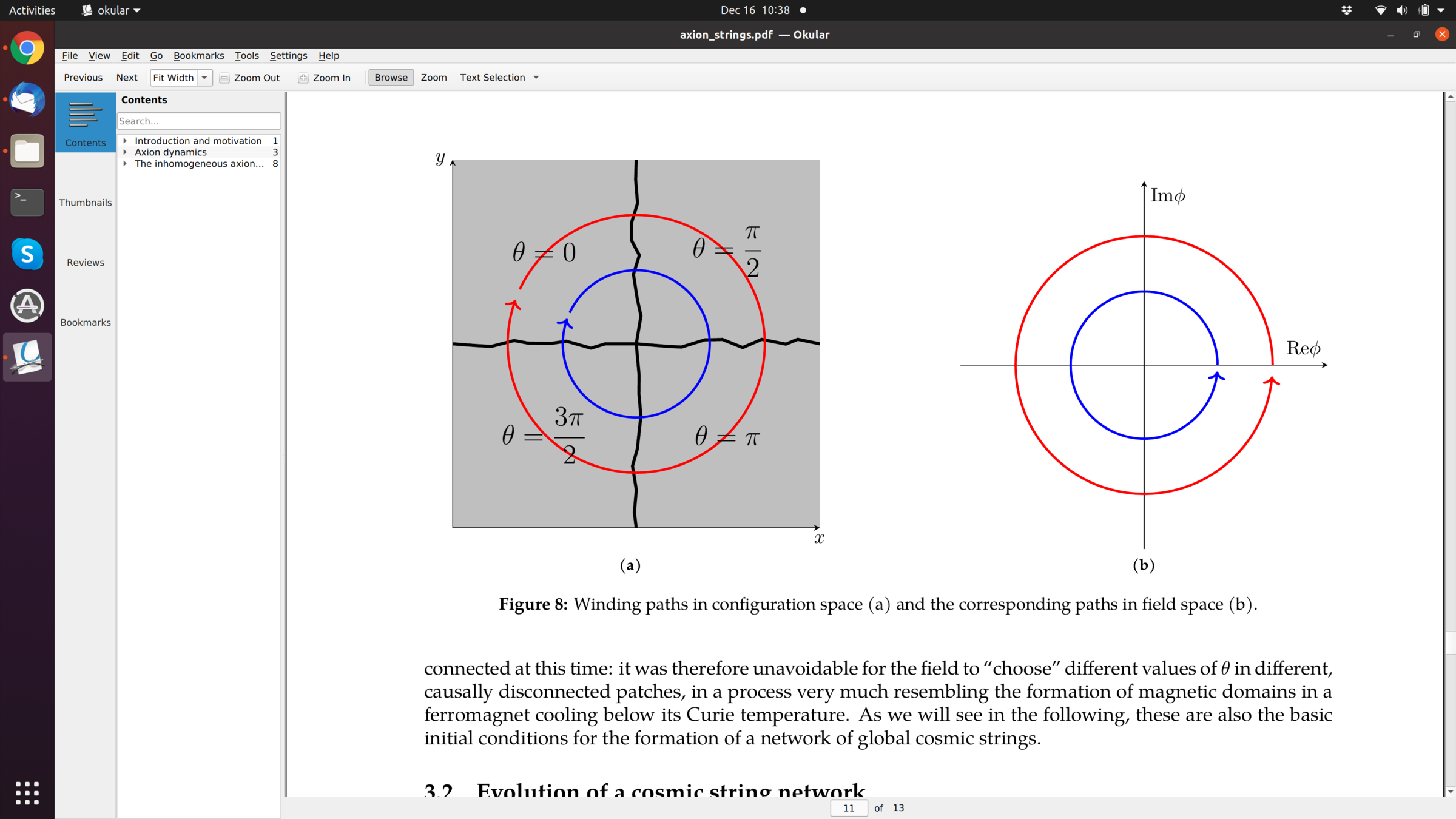Expand Introduction and motivation tree entry
This screenshot has height=819, width=1456.
(x=125, y=141)
